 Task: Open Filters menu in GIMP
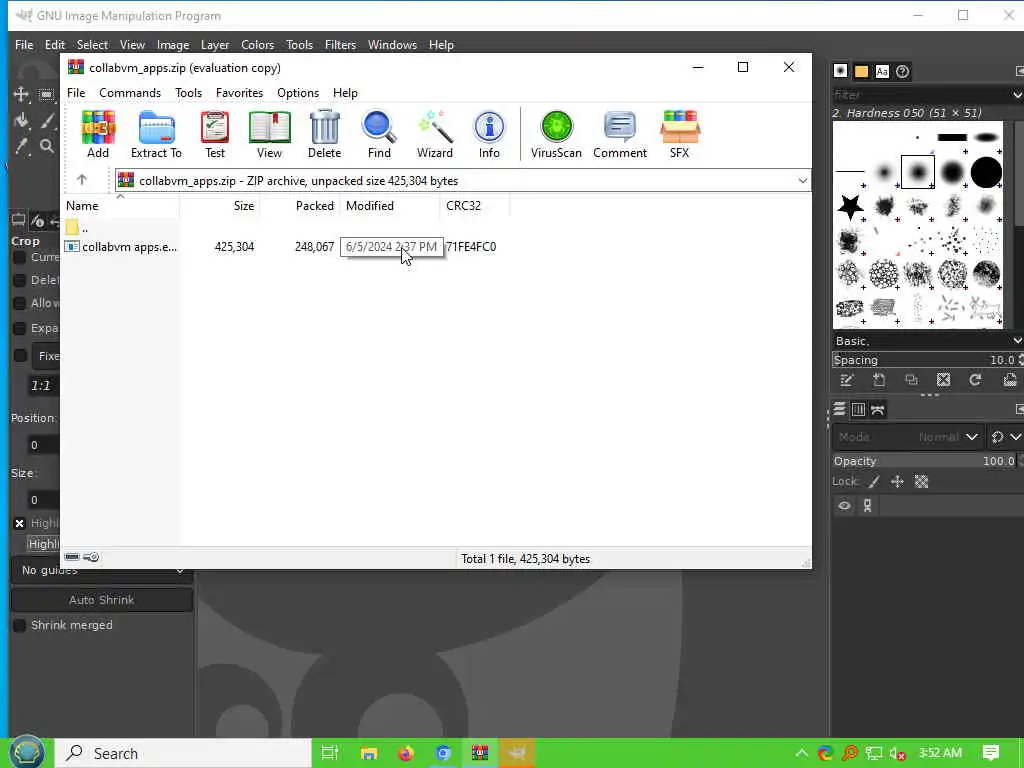[x=340, y=44]
